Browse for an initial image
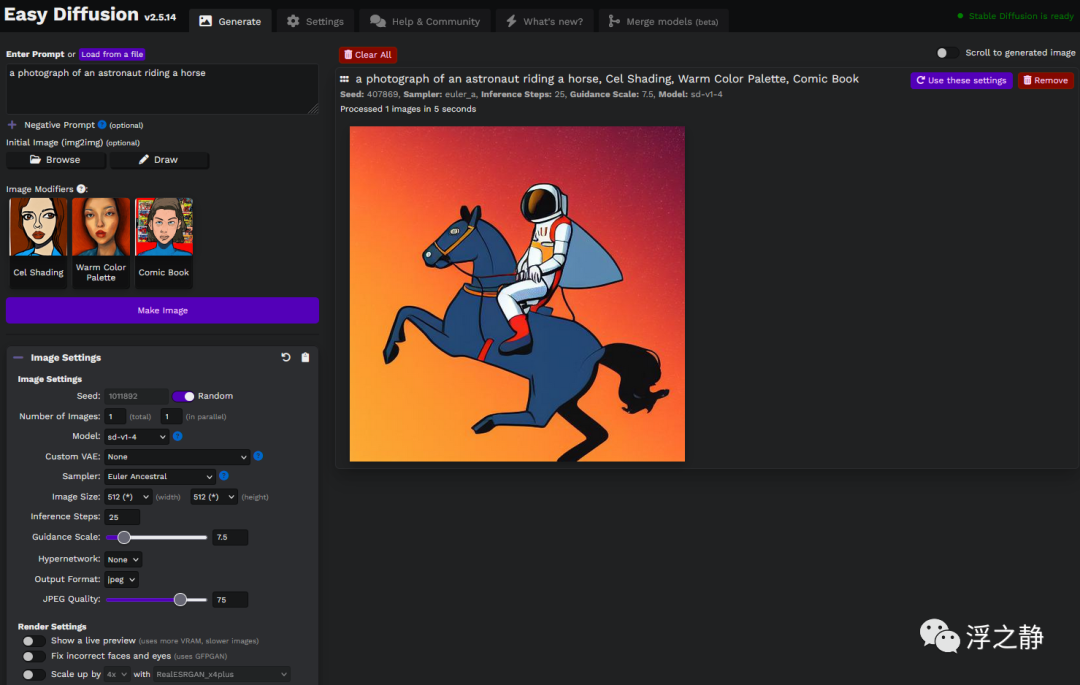The image size is (1080, 685). 56,160
